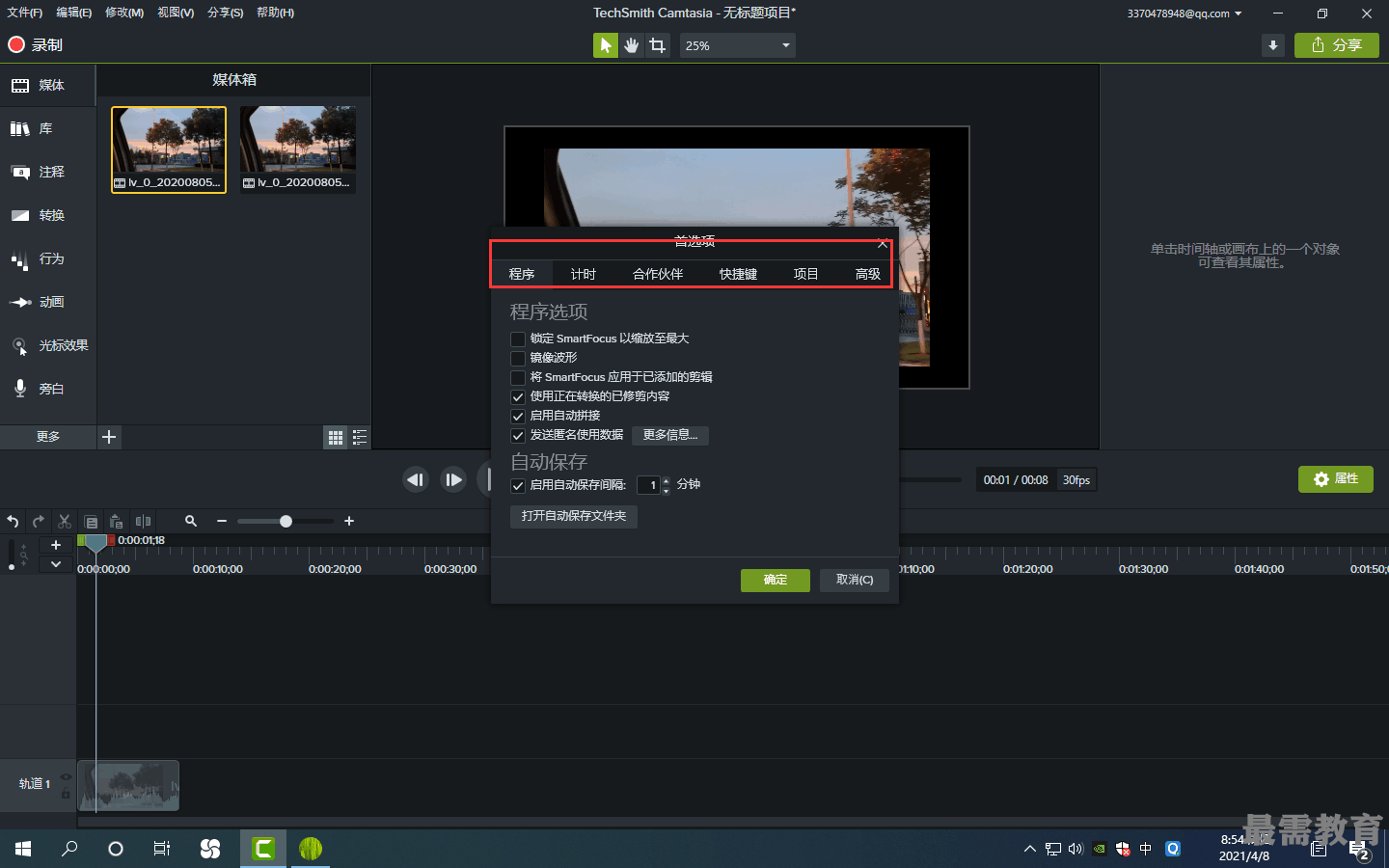The height and width of the screenshot is (868, 1389).
Task: Click the paste icon in timeline toolbar
Action: click(117, 521)
